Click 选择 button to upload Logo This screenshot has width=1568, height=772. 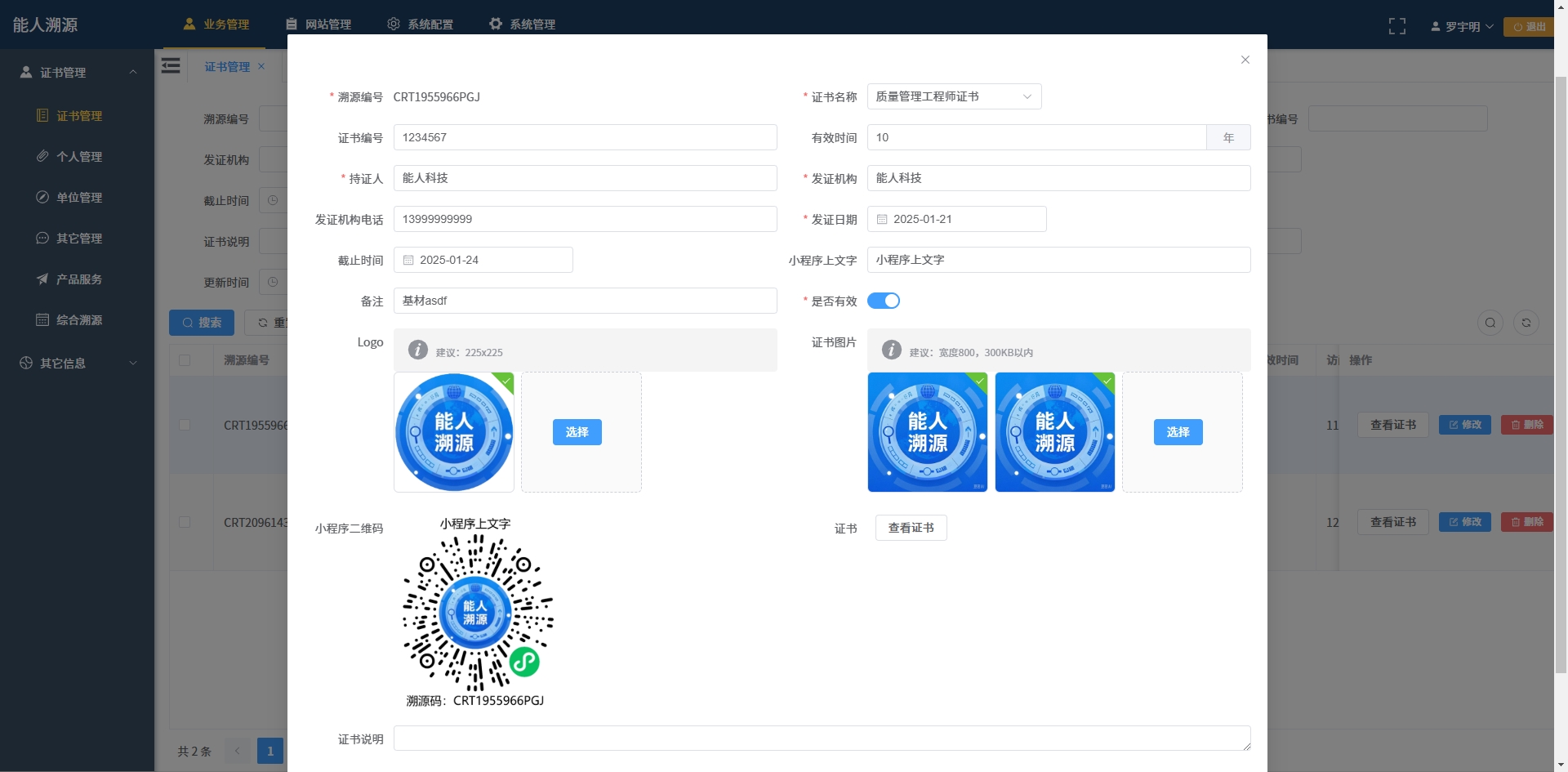[577, 432]
